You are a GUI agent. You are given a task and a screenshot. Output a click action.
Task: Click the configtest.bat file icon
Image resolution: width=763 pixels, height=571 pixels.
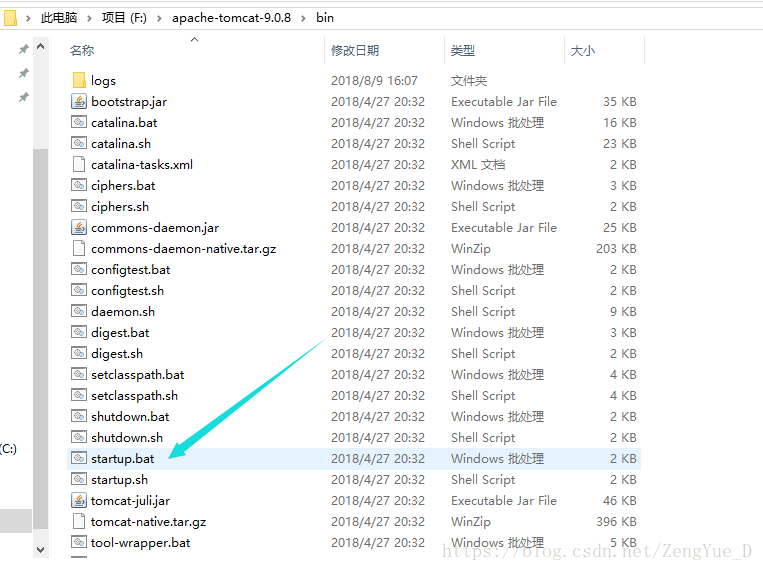(x=79, y=269)
